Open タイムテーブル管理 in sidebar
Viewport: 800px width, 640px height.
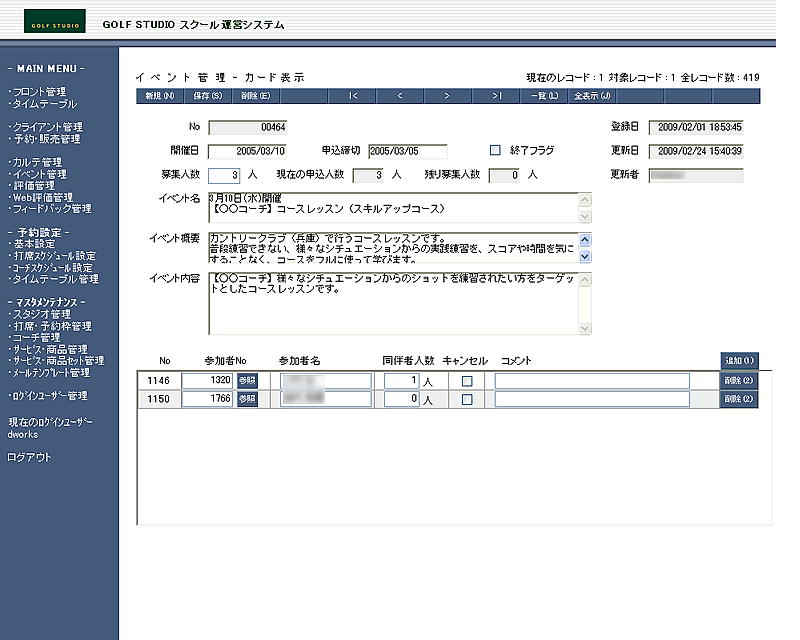tap(55, 279)
